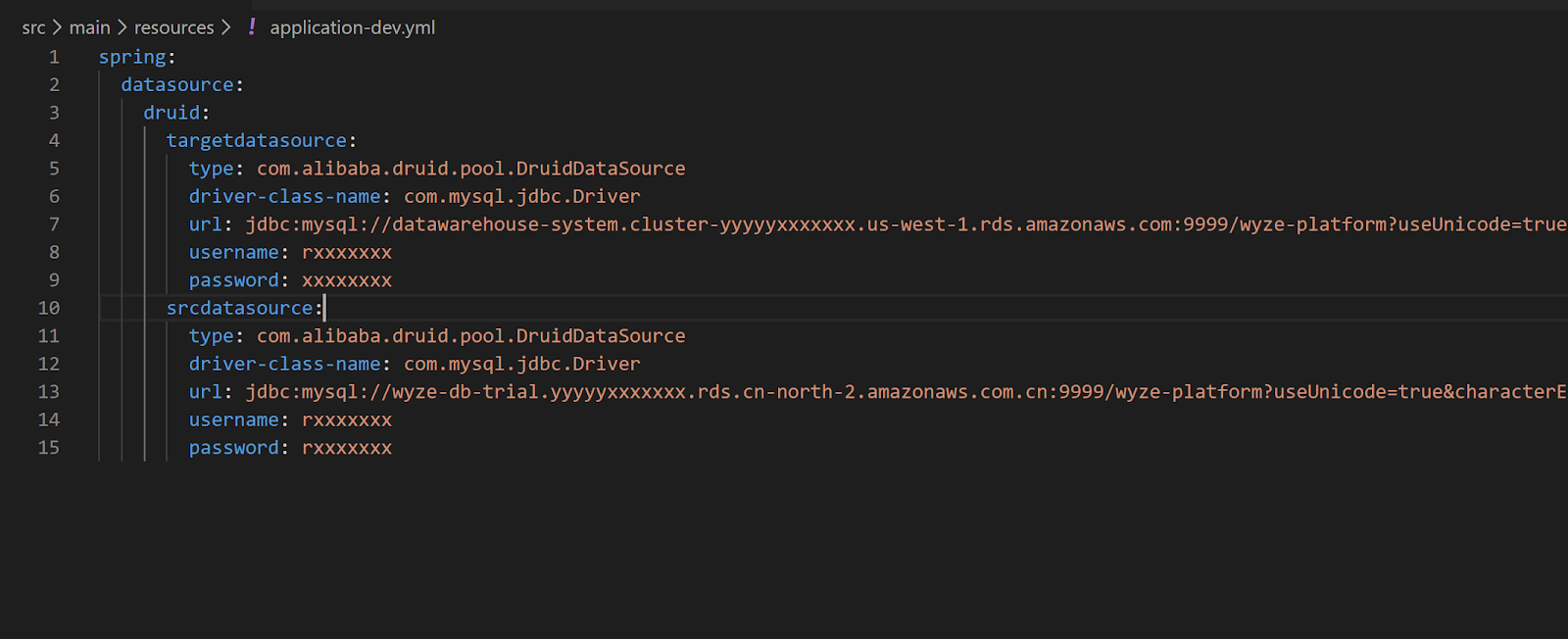Click com.mysql.jdbc.Driver on line 6

[x=521, y=196]
